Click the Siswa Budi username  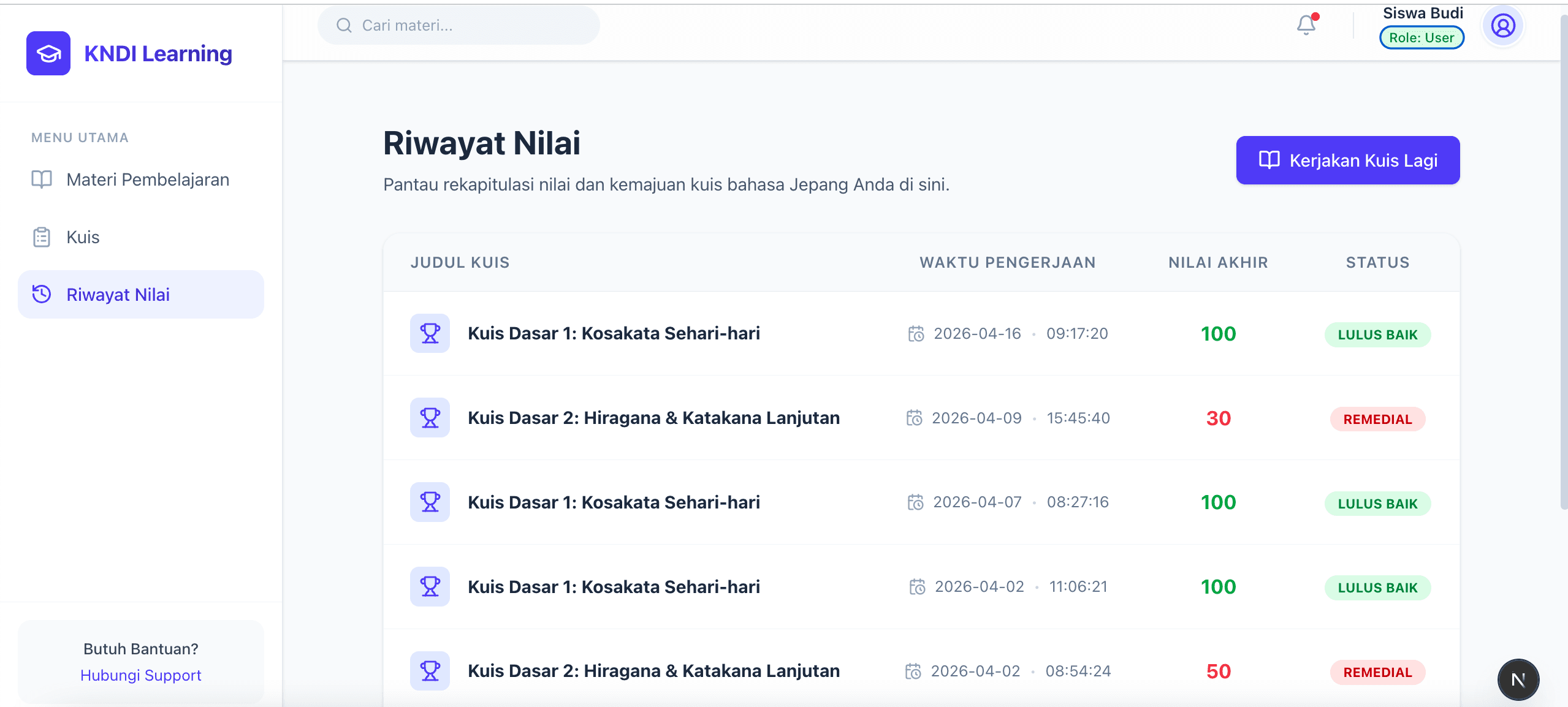point(1423,13)
